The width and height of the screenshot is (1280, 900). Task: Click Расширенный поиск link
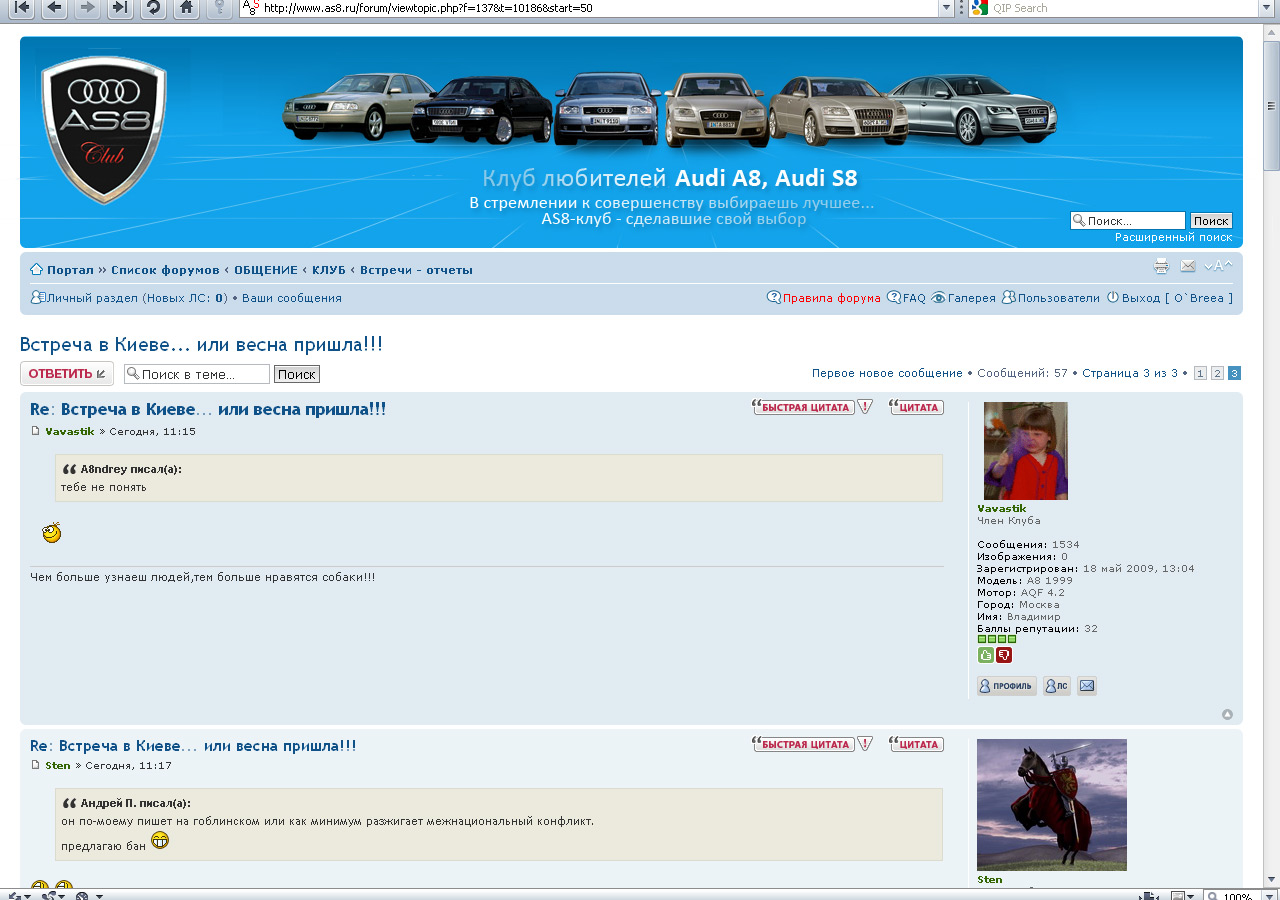[x=1173, y=237]
